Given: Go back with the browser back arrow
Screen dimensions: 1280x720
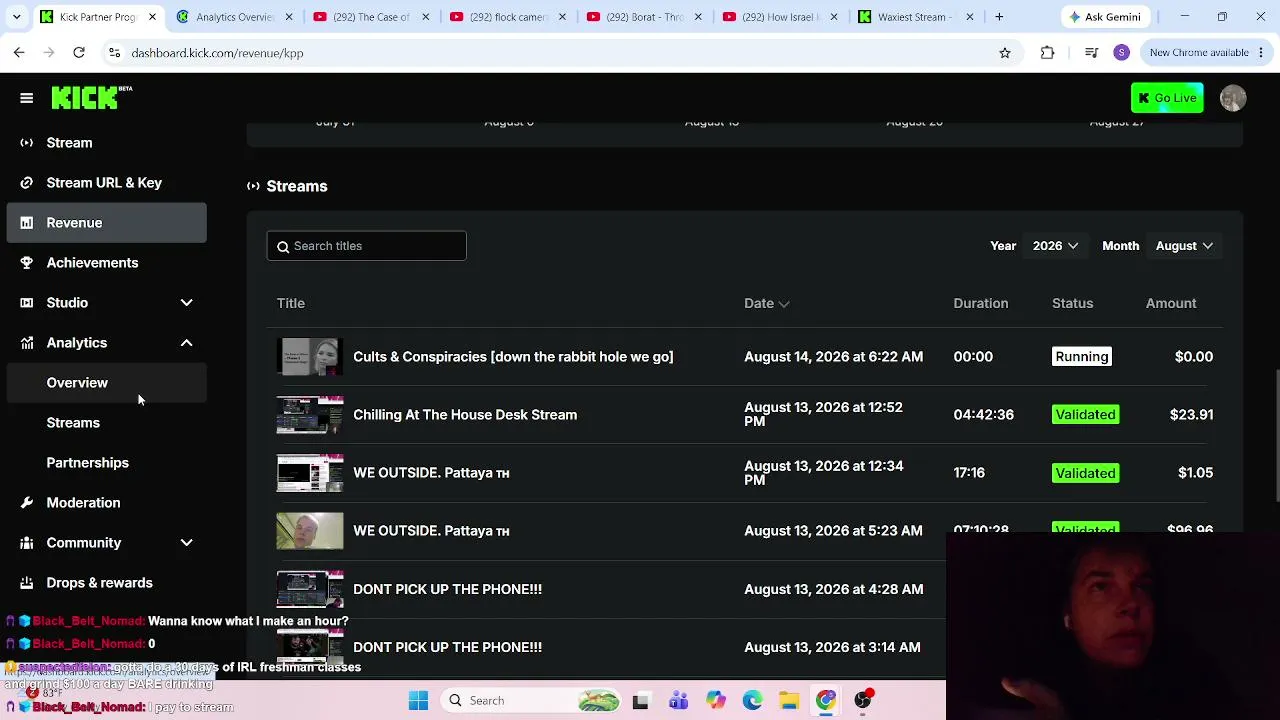Looking at the screenshot, I should click(19, 53).
